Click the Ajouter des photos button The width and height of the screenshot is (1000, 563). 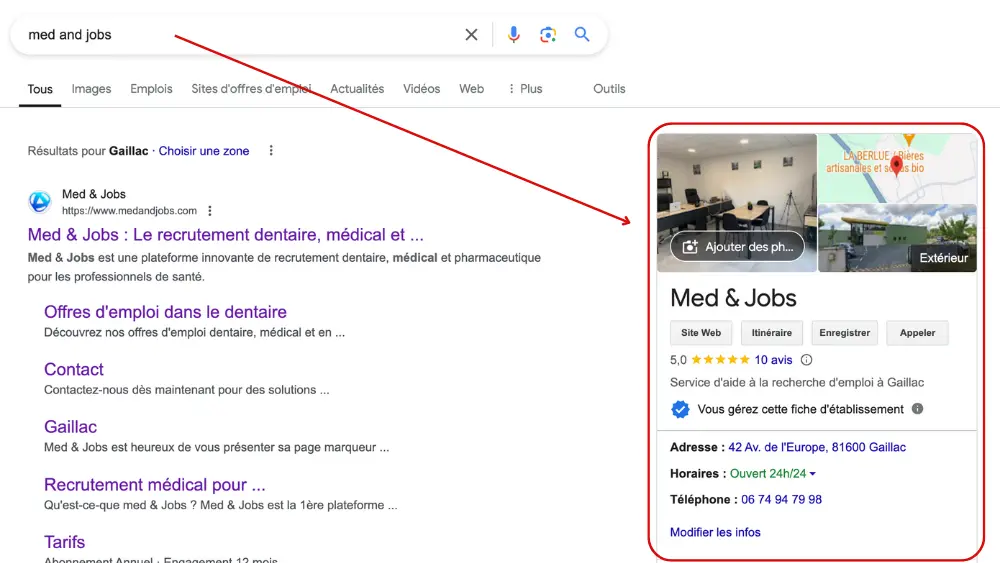point(737,247)
